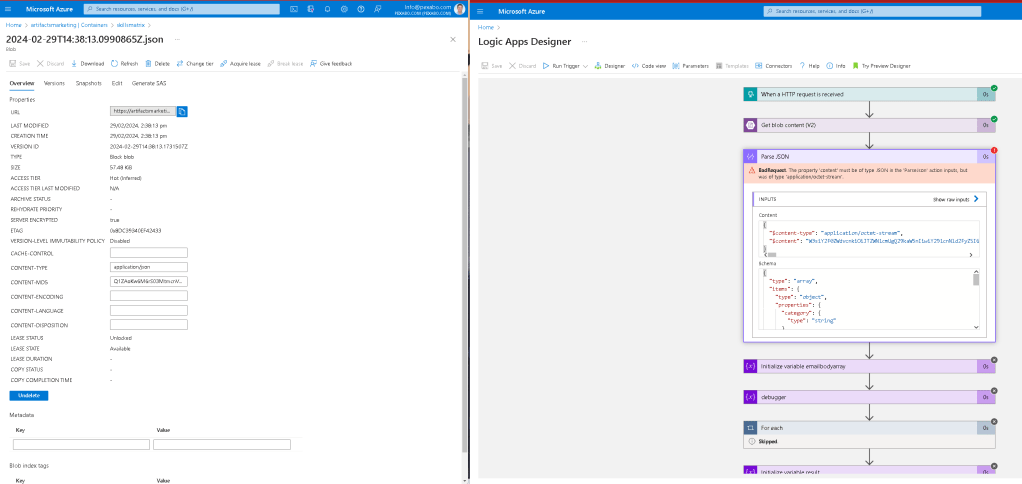Close the blob details pane
The image size is (1022, 484).
[x=453, y=40]
